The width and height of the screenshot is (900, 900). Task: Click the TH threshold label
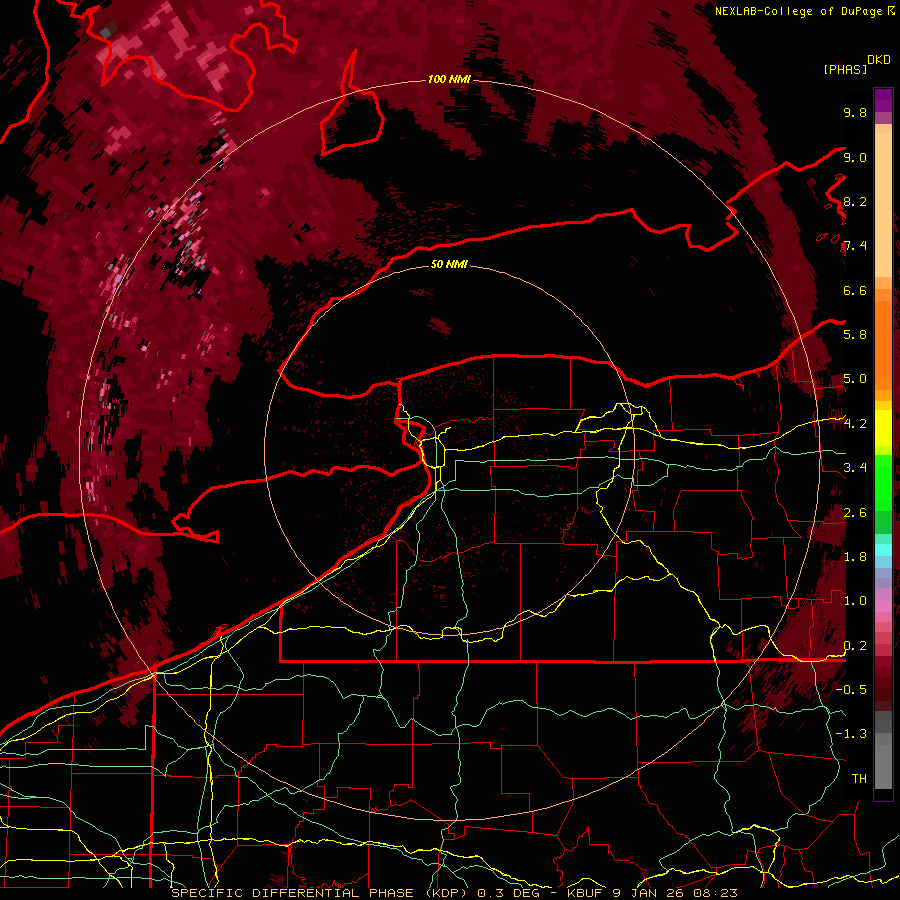click(859, 779)
